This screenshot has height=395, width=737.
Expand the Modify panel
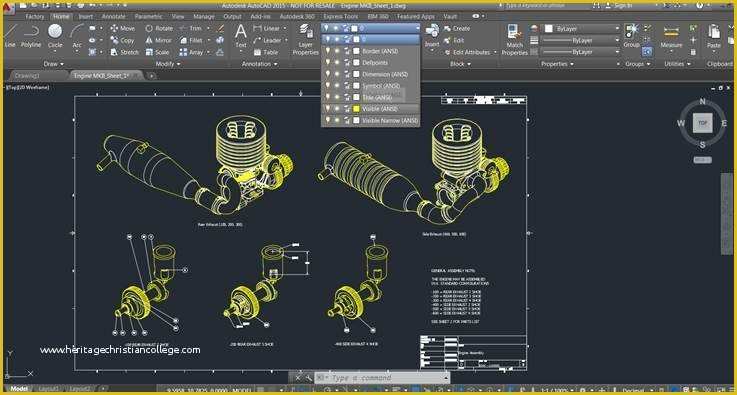pyautogui.click(x=168, y=63)
